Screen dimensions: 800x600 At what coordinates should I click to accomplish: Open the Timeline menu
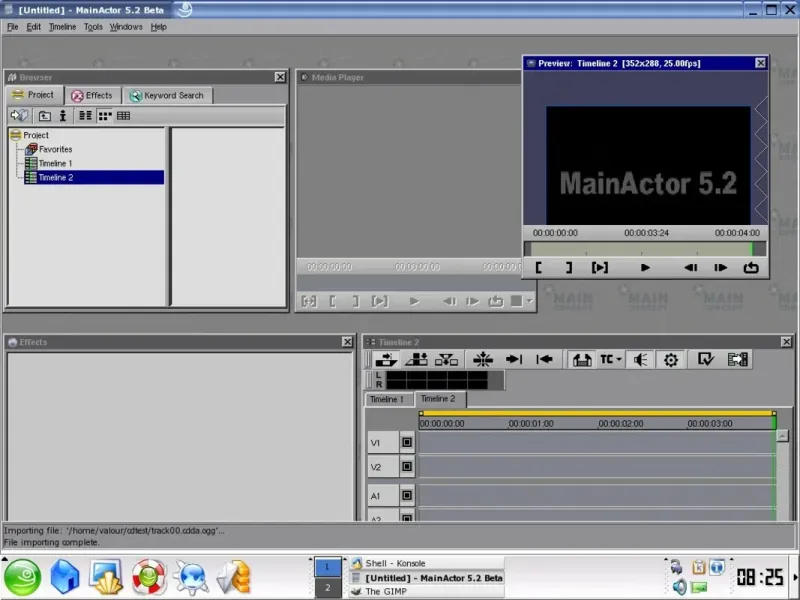coord(62,27)
